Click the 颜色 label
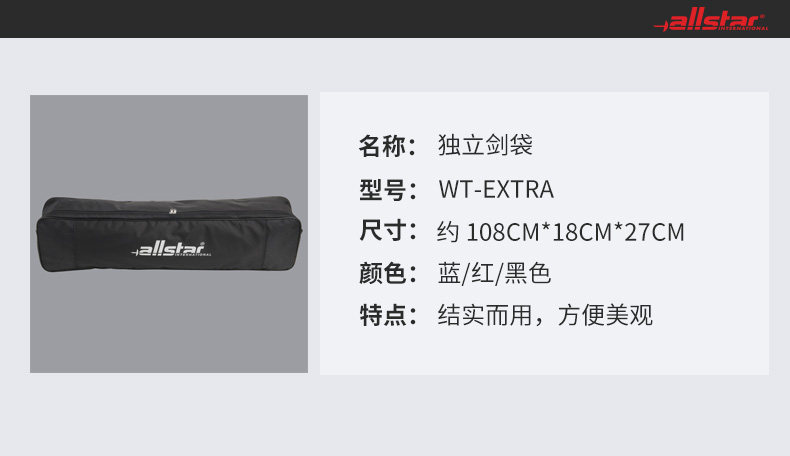 [388, 274]
